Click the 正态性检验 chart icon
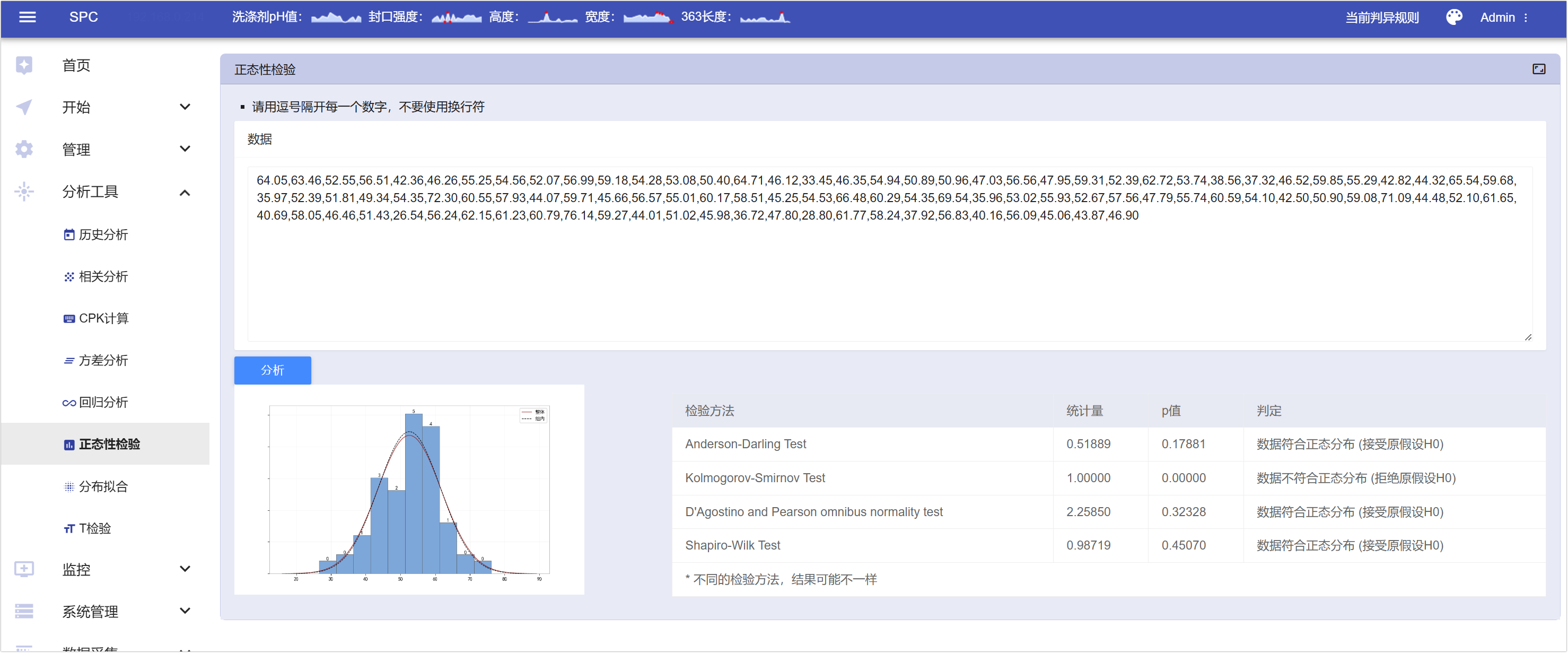 click(69, 445)
